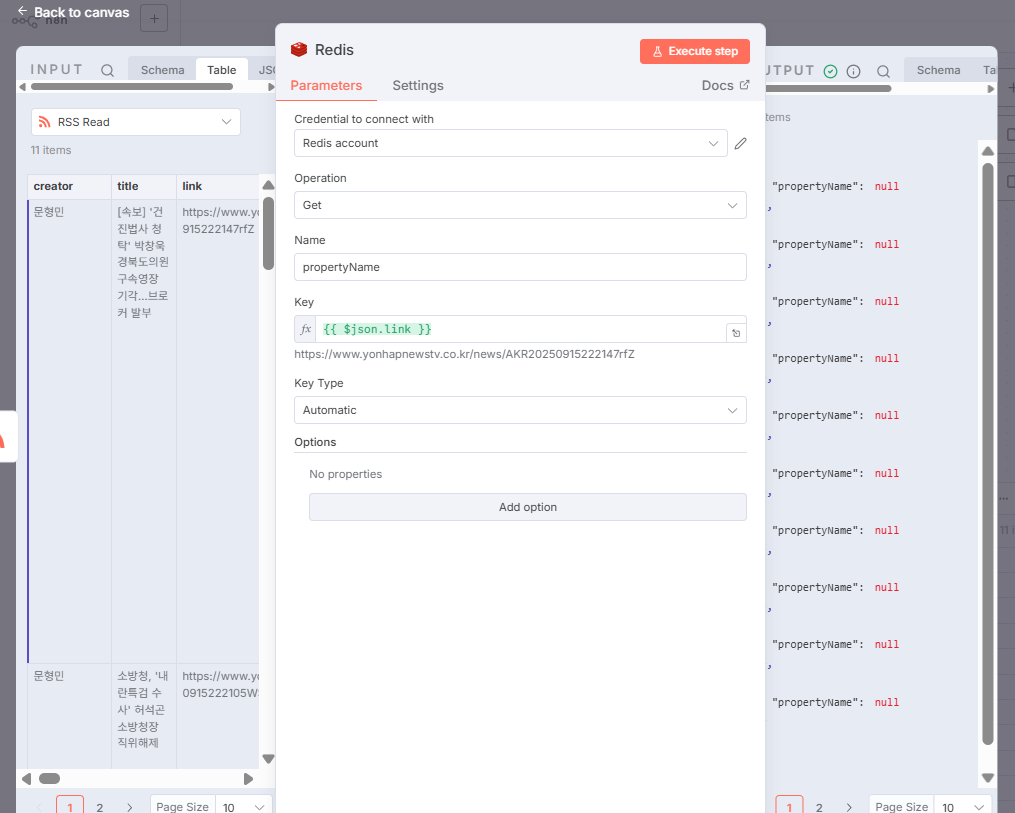1015x813 pixels.
Task: Open expression editor for Key field
Action: click(x=736, y=333)
